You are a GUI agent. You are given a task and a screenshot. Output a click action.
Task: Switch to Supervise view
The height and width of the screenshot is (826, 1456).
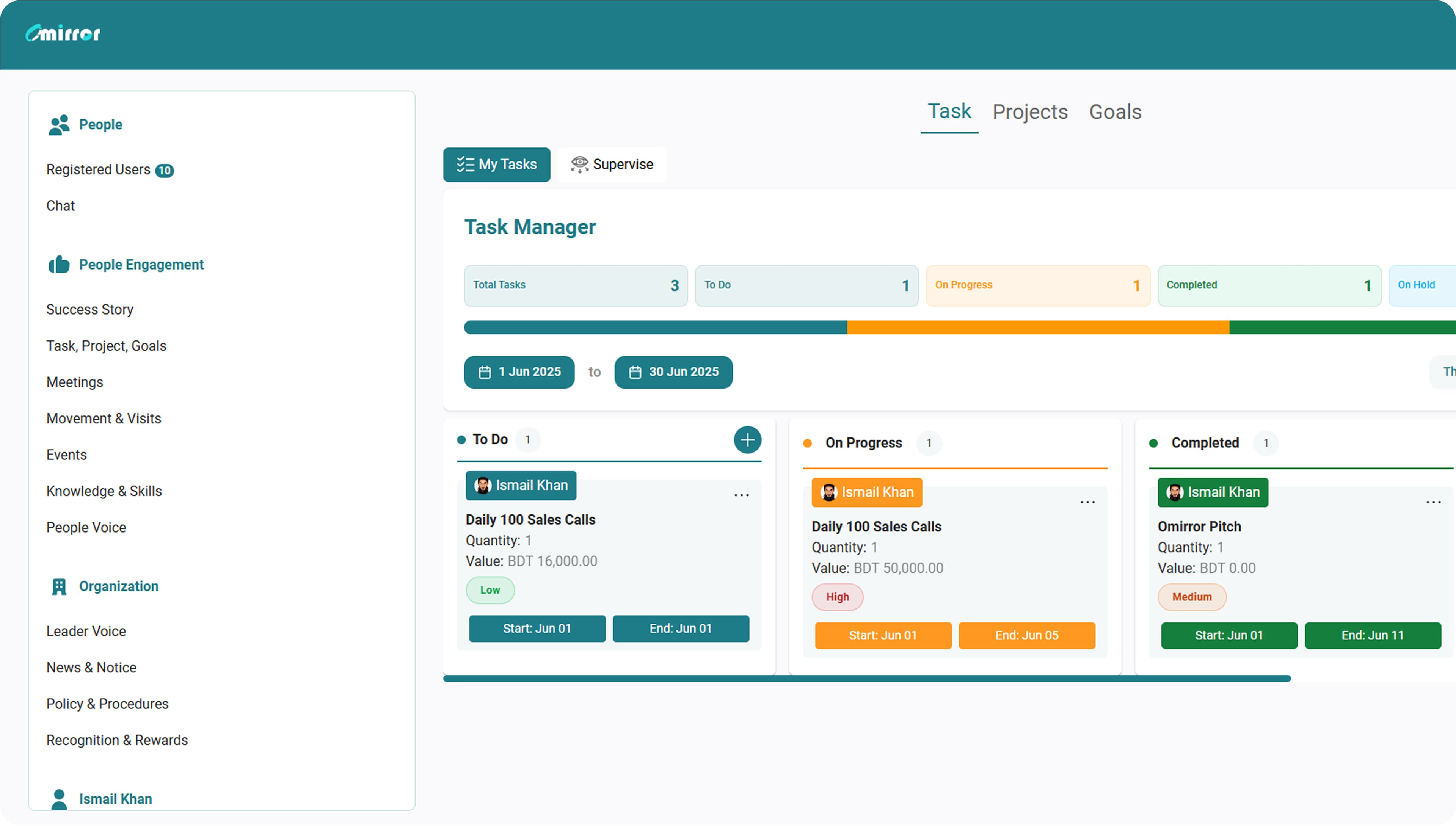[x=612, y=165]
